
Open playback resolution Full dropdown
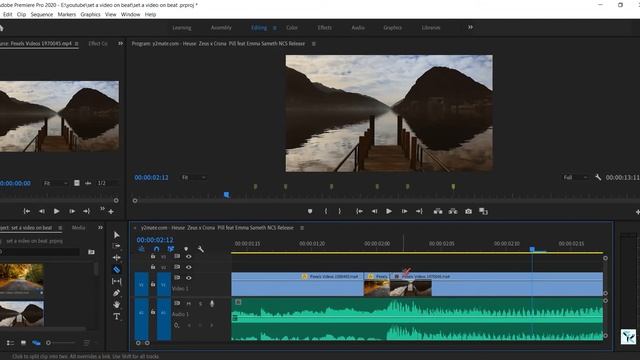(x=576, y=177)
